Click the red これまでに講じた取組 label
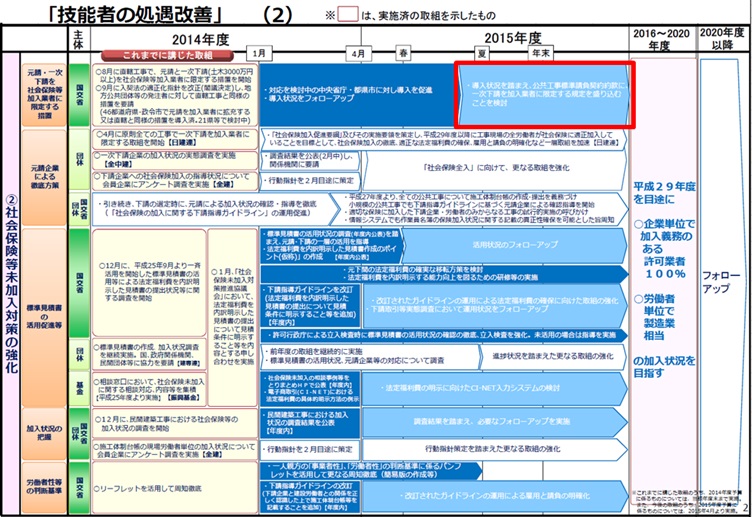 pyautogui.click(x=167, y=55)
